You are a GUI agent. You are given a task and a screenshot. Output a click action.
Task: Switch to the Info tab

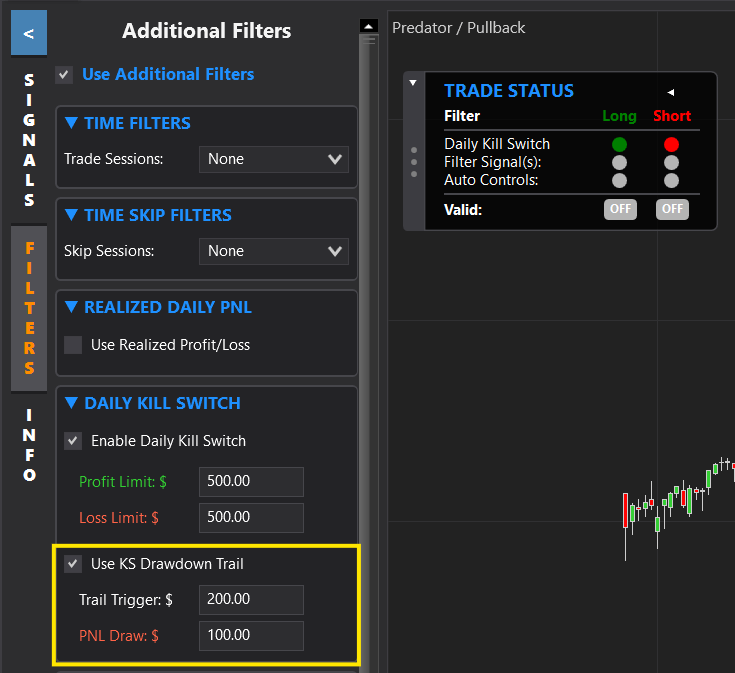(x=29, y=445)
